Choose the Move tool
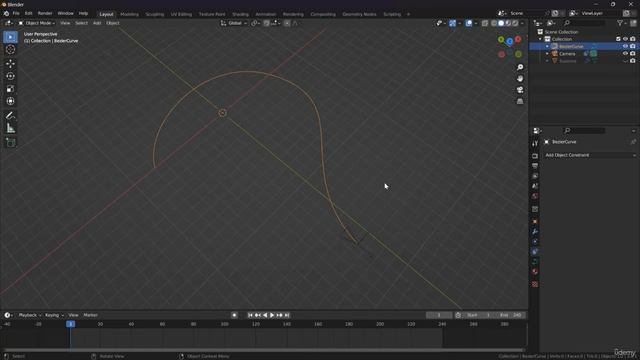Screen dimensions: 640x360 (11, 64)
